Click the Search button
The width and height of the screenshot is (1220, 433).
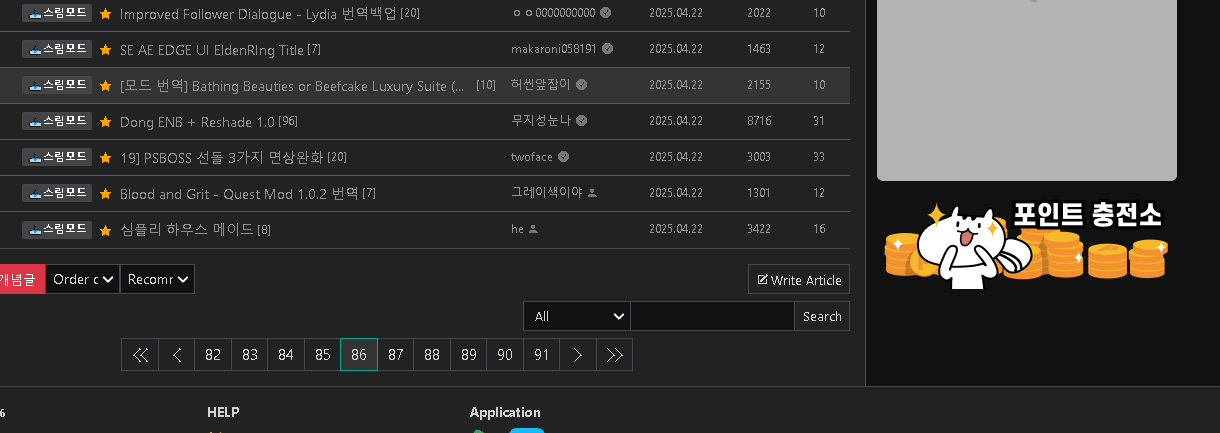point(822,316)
